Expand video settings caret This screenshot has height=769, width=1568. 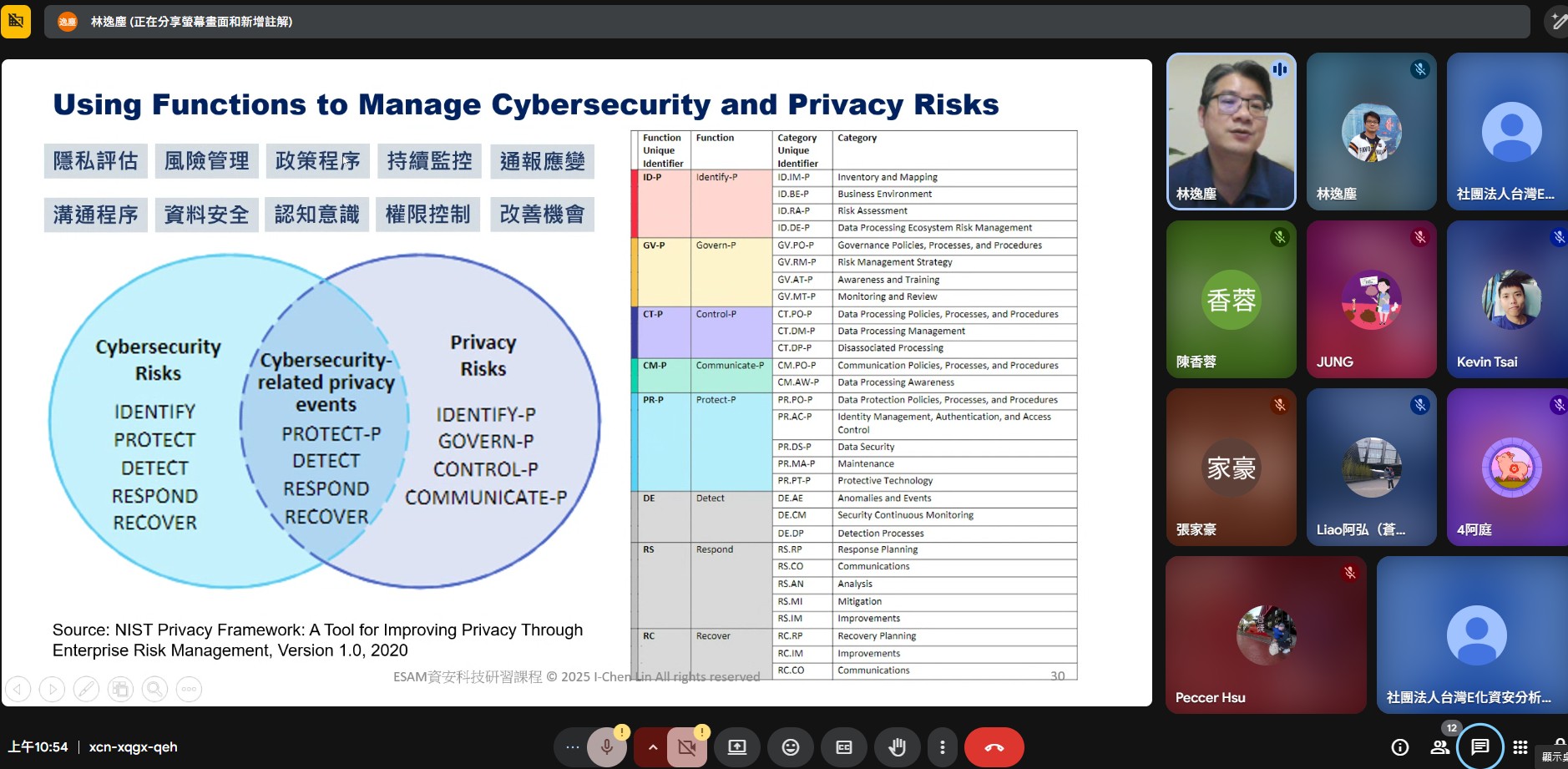coord(652,747)
